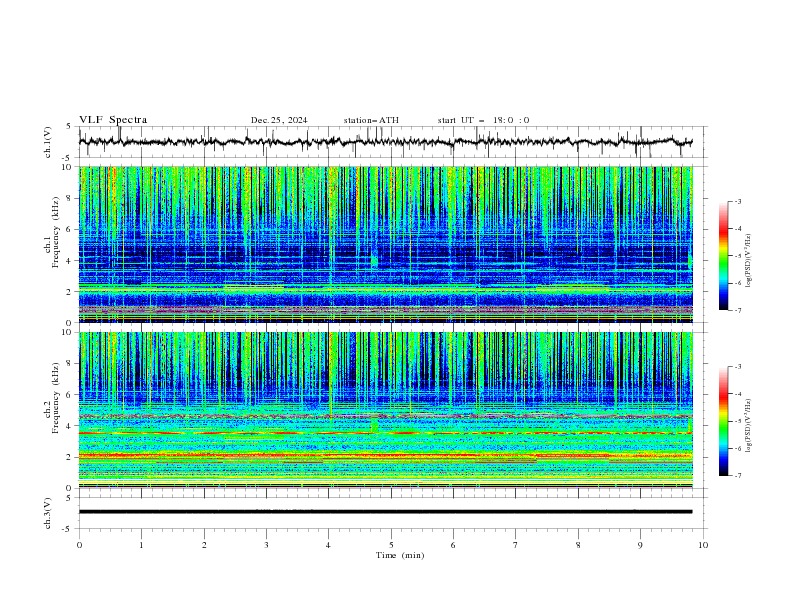Click the time axis tick label "9"
Screen dimensions: 792x612
(640, 545)
